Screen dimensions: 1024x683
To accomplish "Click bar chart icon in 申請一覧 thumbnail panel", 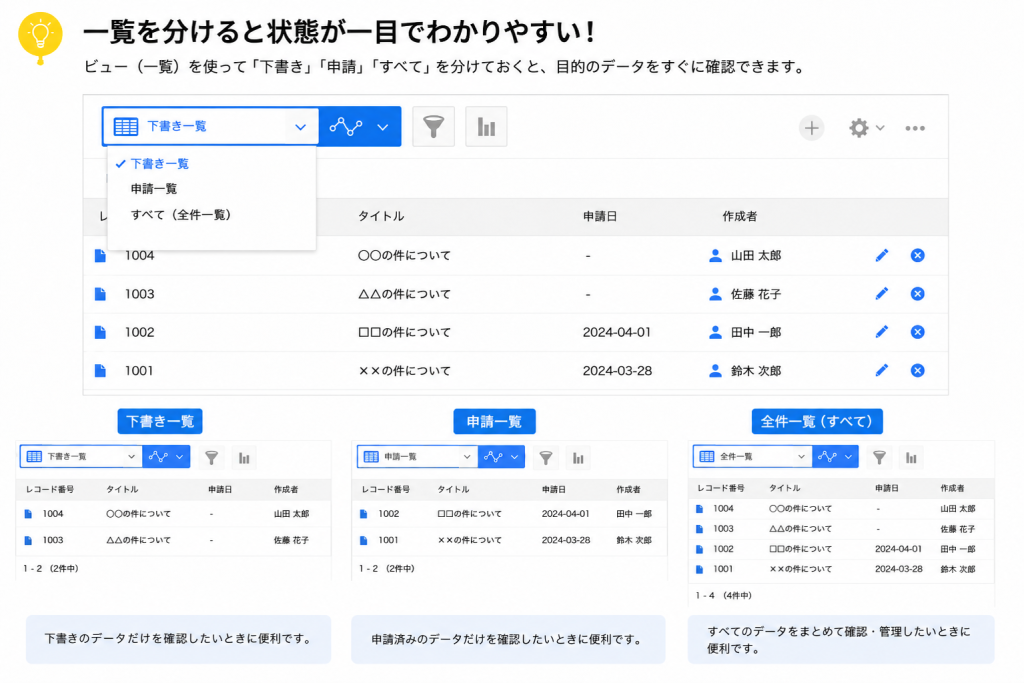I will (579, 458).
